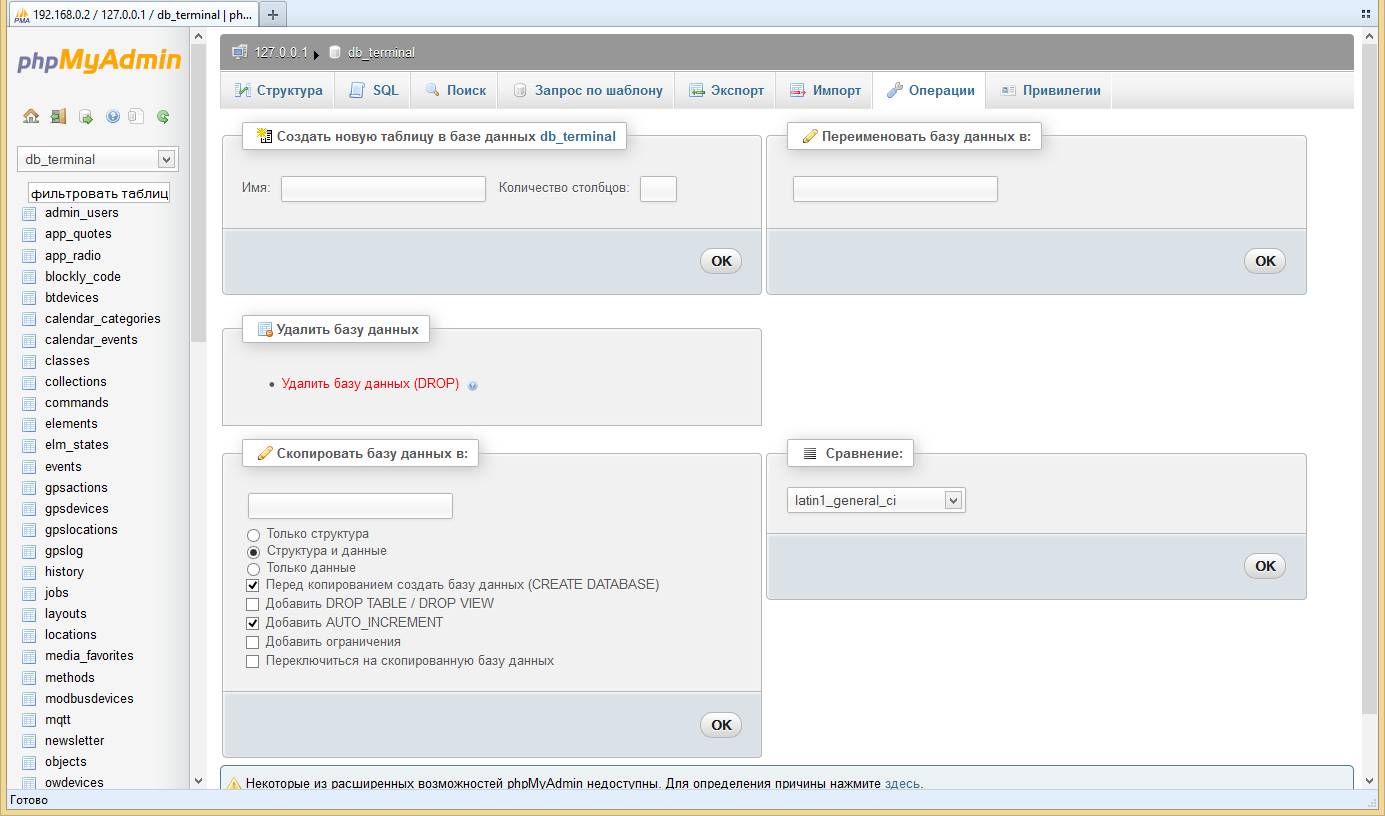Open the Привилегии tab
The width and height of the screenshot is (1385, 816).
(x=1050, y=90)
